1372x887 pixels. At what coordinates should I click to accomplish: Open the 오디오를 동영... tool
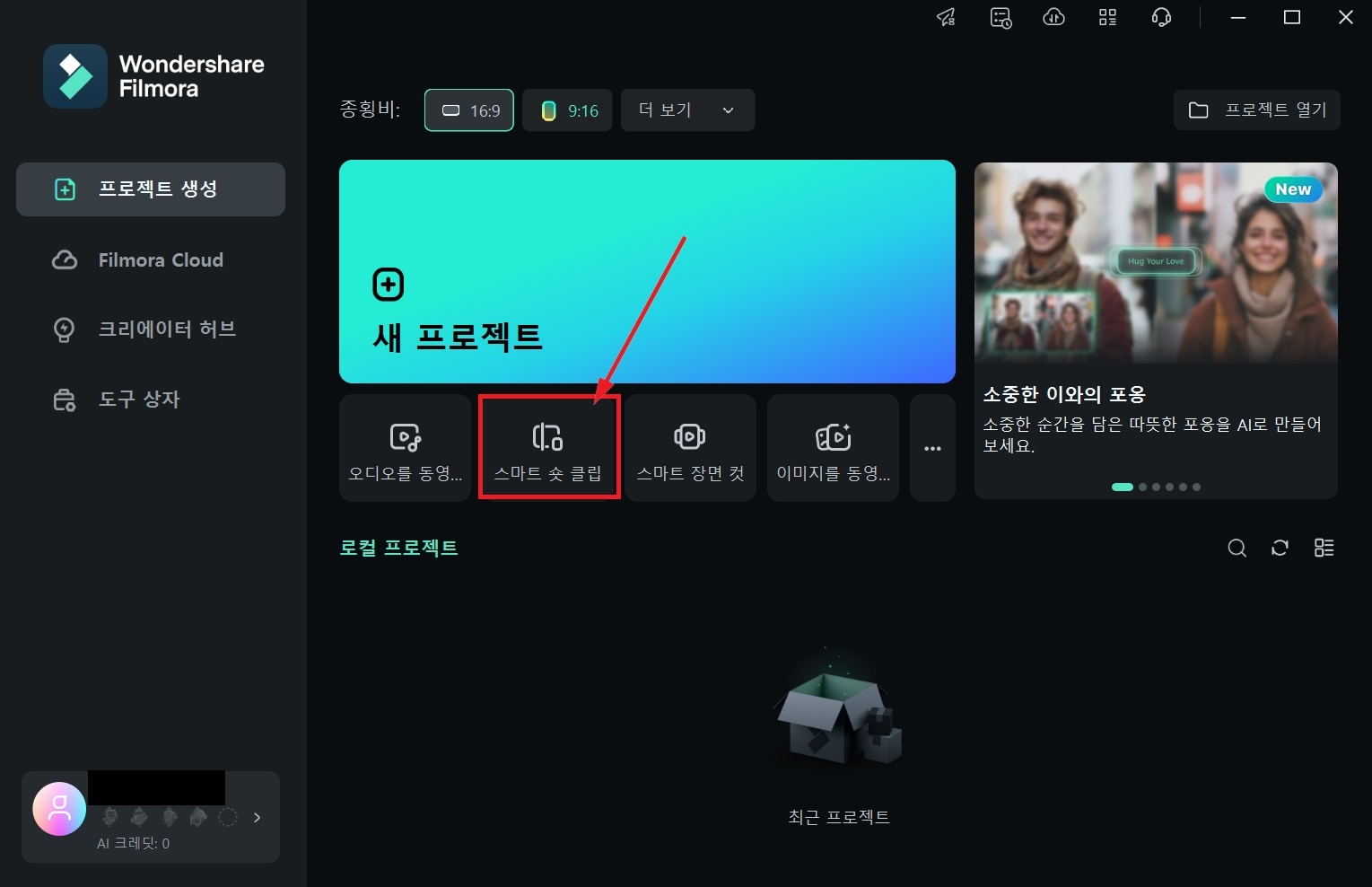406,448
